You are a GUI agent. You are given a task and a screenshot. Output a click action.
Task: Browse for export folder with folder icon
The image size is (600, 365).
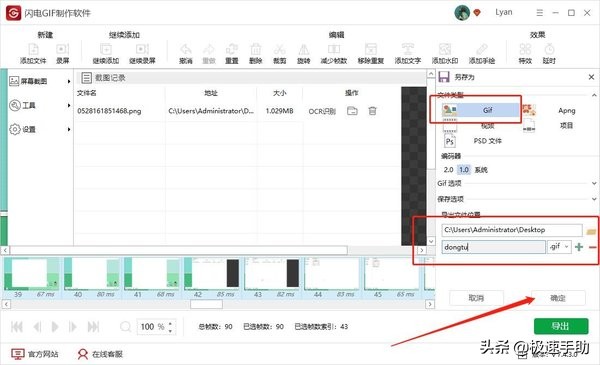coord(591,231)
